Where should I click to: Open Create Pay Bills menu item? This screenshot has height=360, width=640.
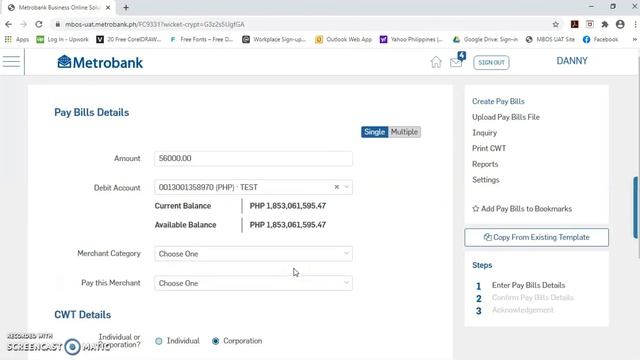tap(498, 101)
